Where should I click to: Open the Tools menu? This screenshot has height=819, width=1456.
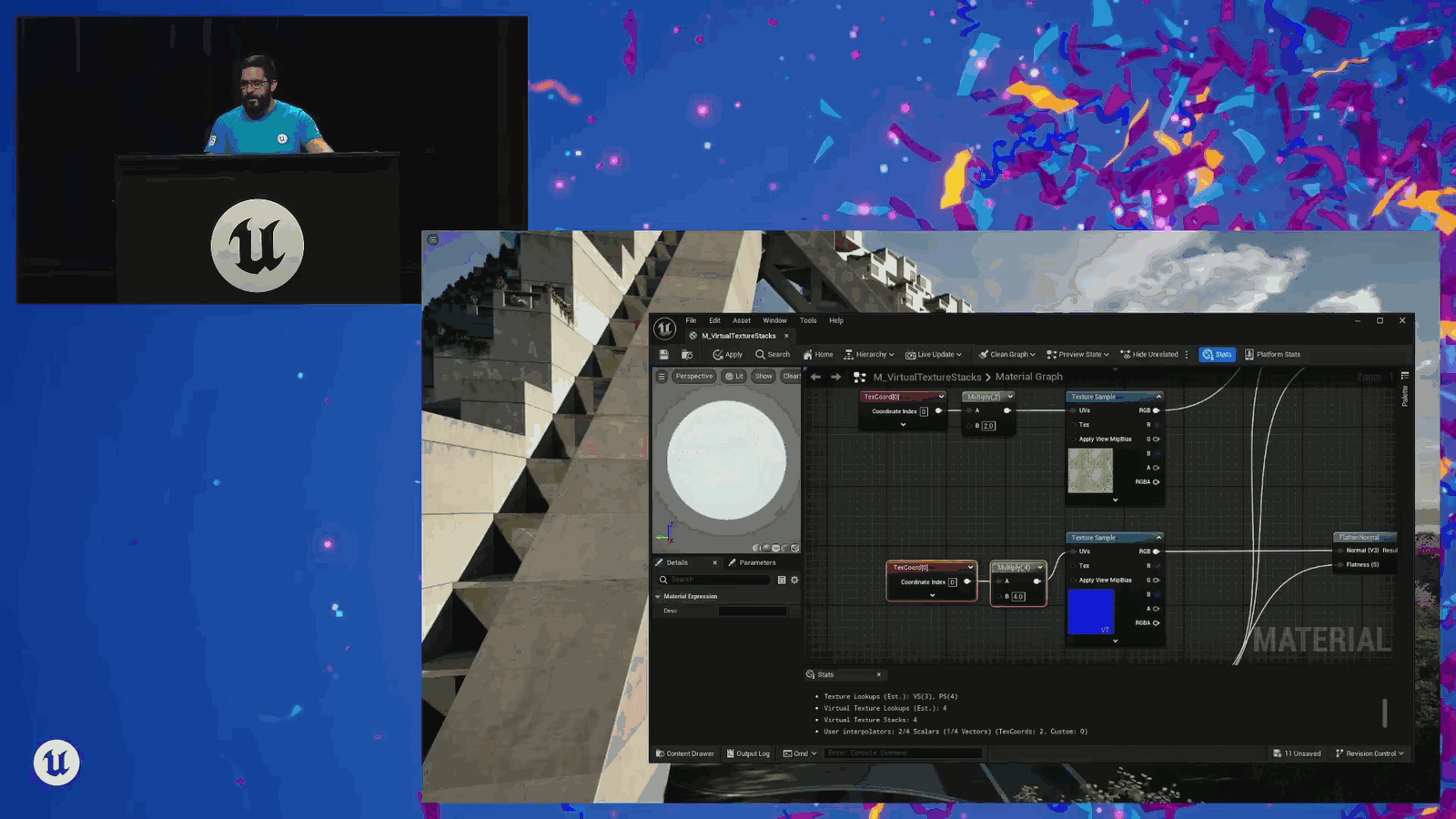[x=808, y=320]
